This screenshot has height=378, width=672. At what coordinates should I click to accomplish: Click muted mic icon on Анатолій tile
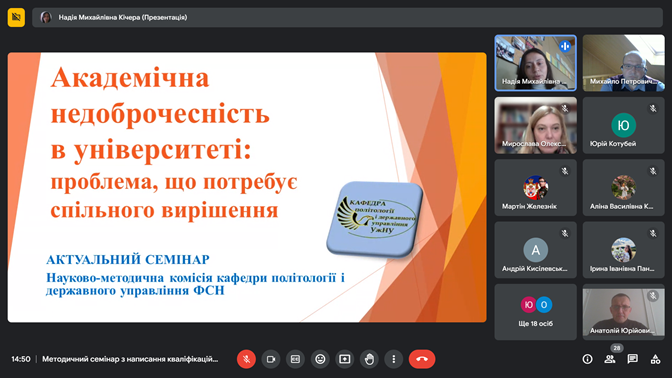[x=653, y=296]
